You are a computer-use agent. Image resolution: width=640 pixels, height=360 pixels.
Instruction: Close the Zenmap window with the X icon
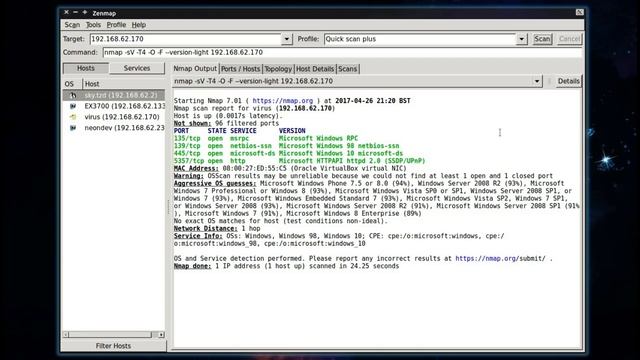(66, 12)
